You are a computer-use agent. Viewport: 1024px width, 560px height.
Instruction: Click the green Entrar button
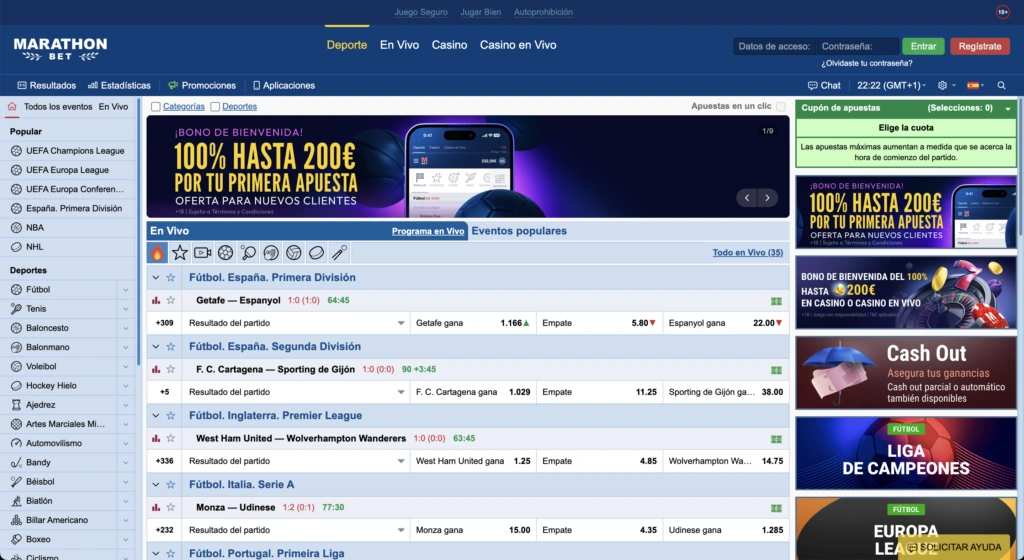coord(923,46)
